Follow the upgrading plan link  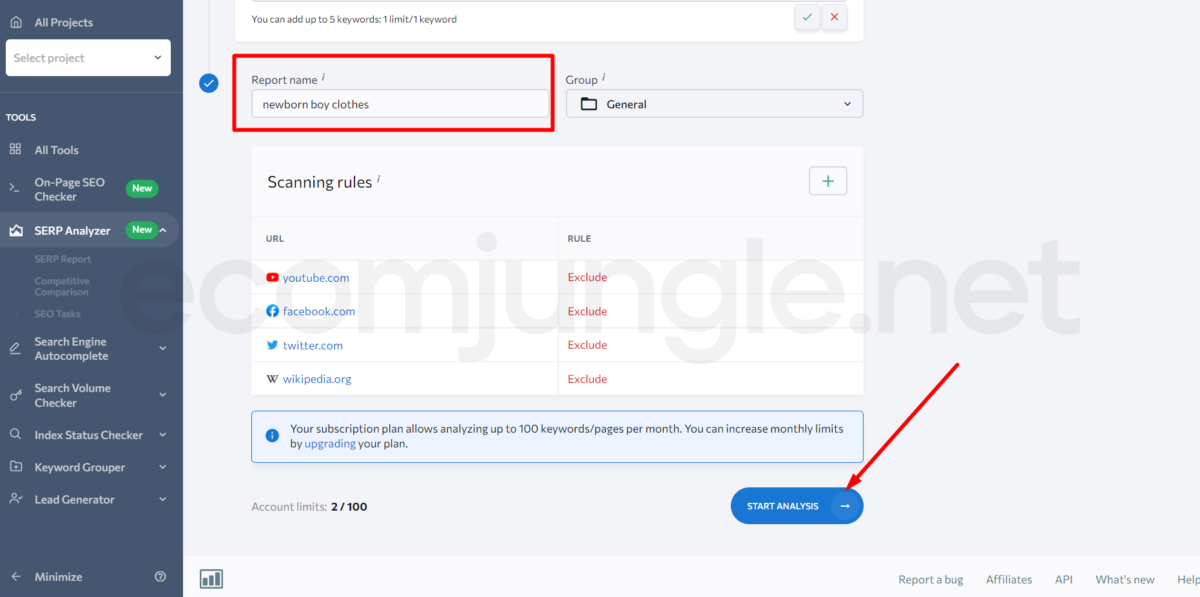coord(330,443)
